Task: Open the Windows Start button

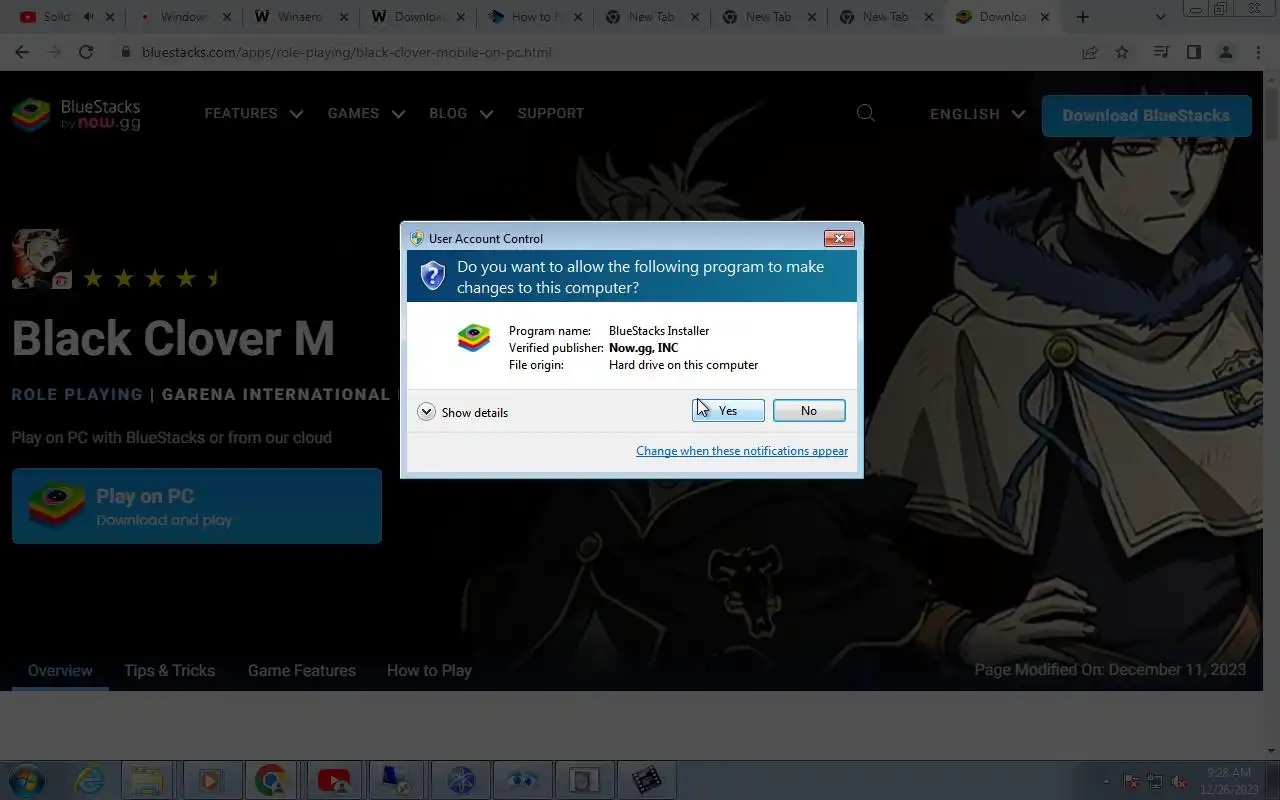Action: pos(25,780)
